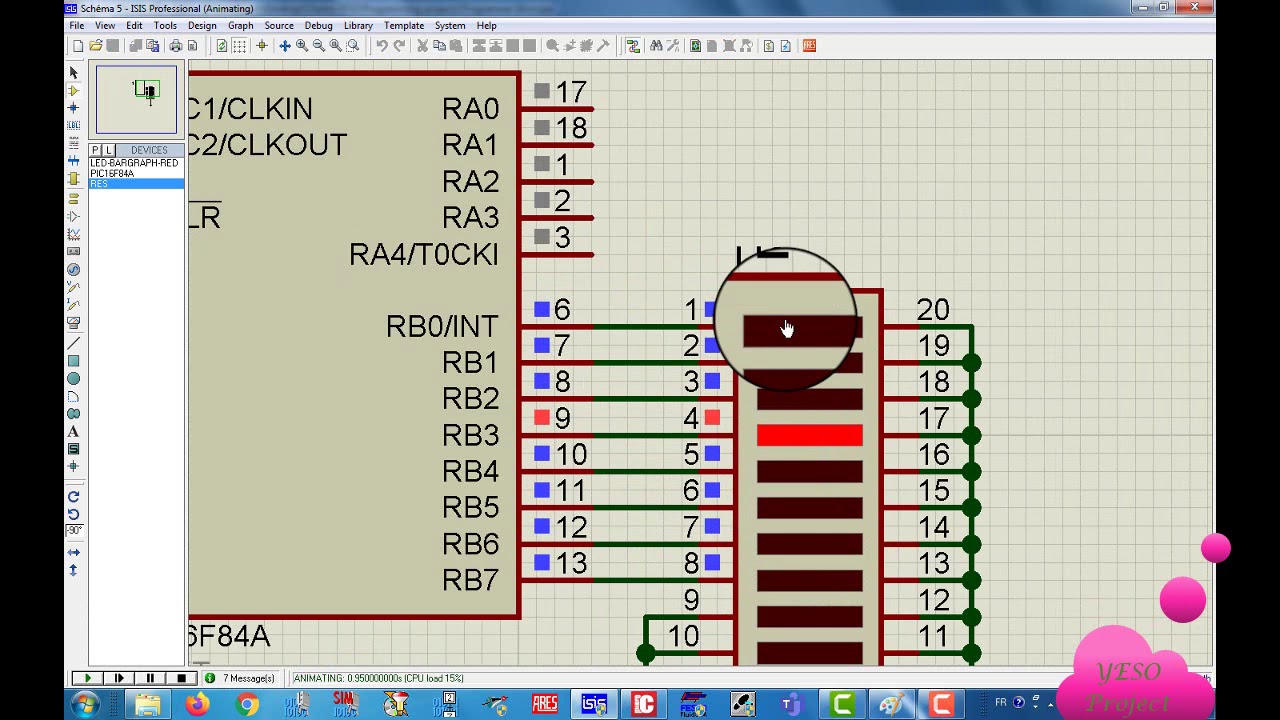Click the Zoom Out magnifier icon
Viewport: 1280px width, 720px height.
pyautogui.click(x=319, y=46)
